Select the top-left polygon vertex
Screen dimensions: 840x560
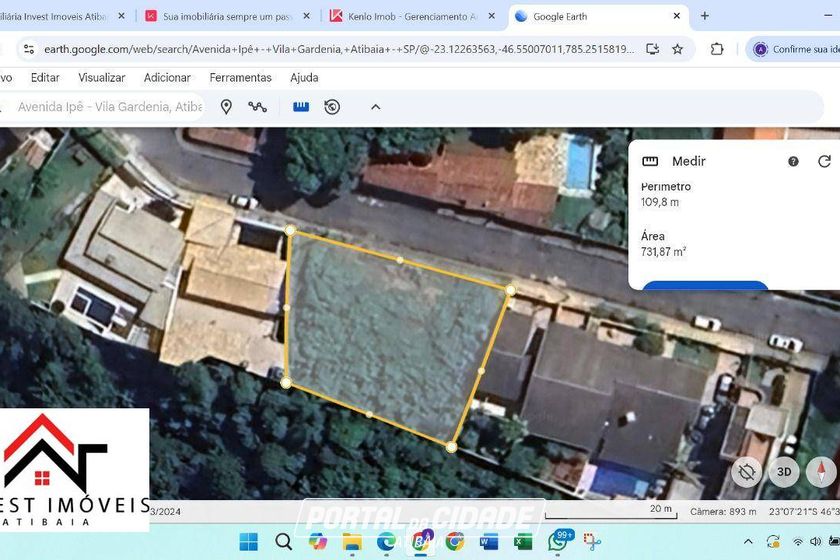[290, 230]
